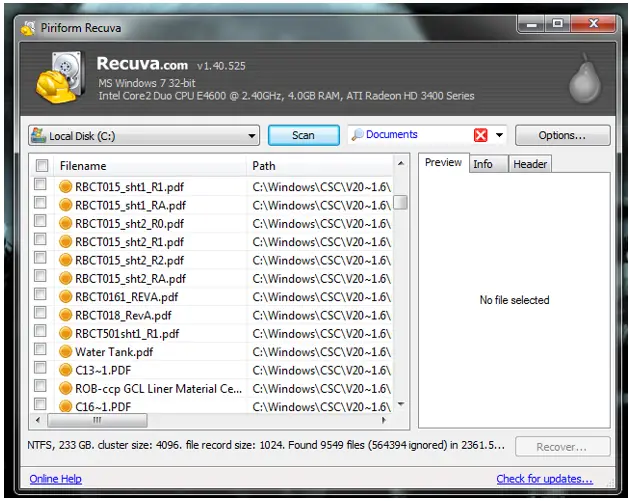Sort by the Path column header
The image size is (629, 501).
(x=320, y=166)
